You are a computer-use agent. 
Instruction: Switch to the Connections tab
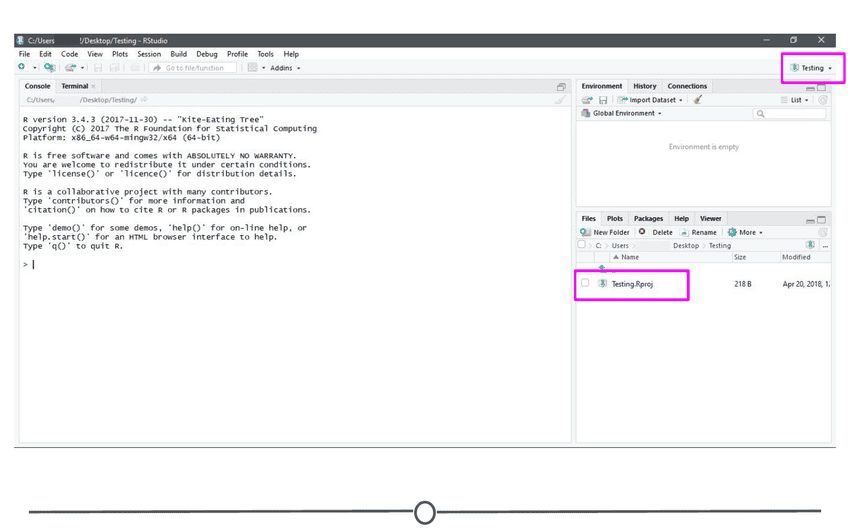tap(687, 86)
